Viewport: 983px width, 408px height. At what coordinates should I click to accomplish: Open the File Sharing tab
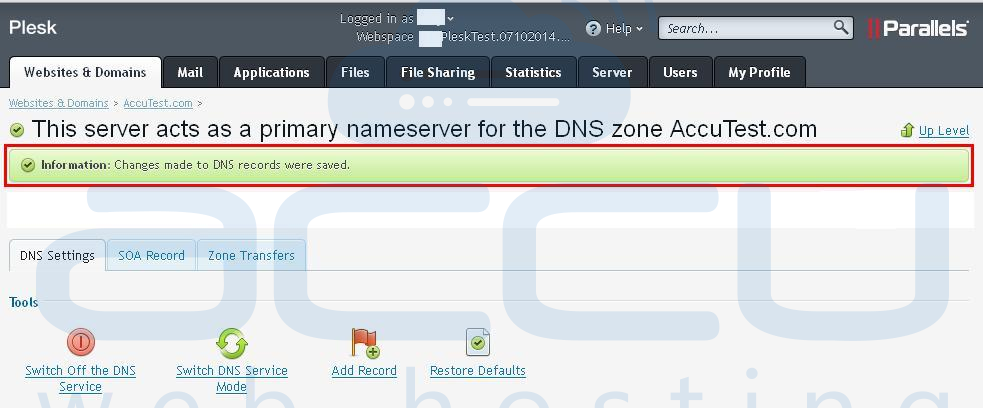438,73
